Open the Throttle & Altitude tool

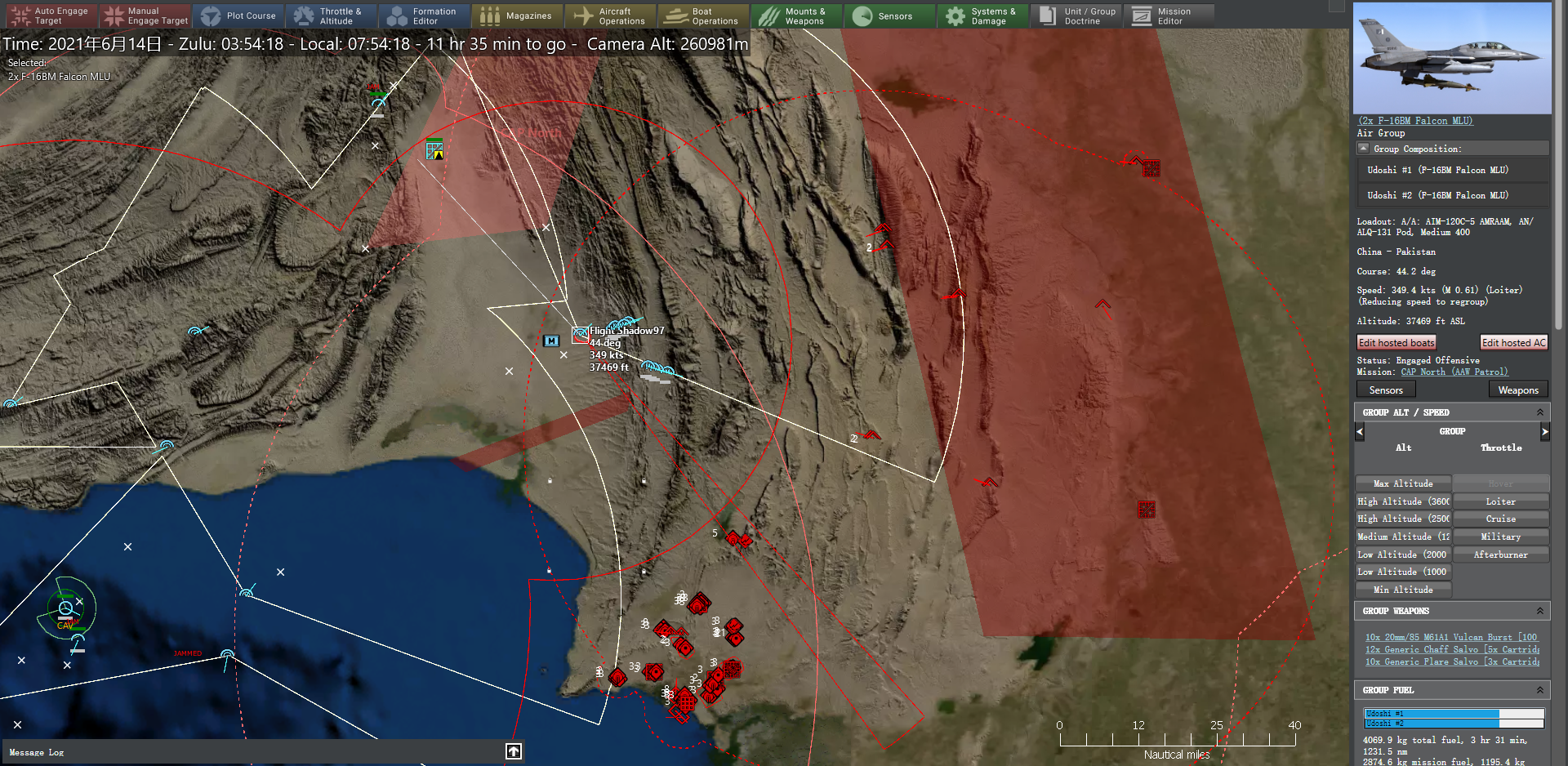click(331, 16)
